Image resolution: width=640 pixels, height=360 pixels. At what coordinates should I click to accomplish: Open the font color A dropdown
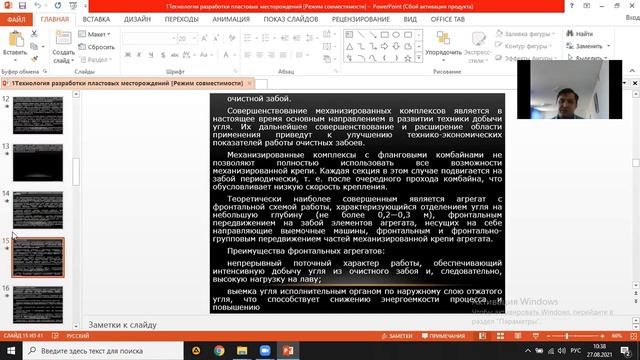235,55
